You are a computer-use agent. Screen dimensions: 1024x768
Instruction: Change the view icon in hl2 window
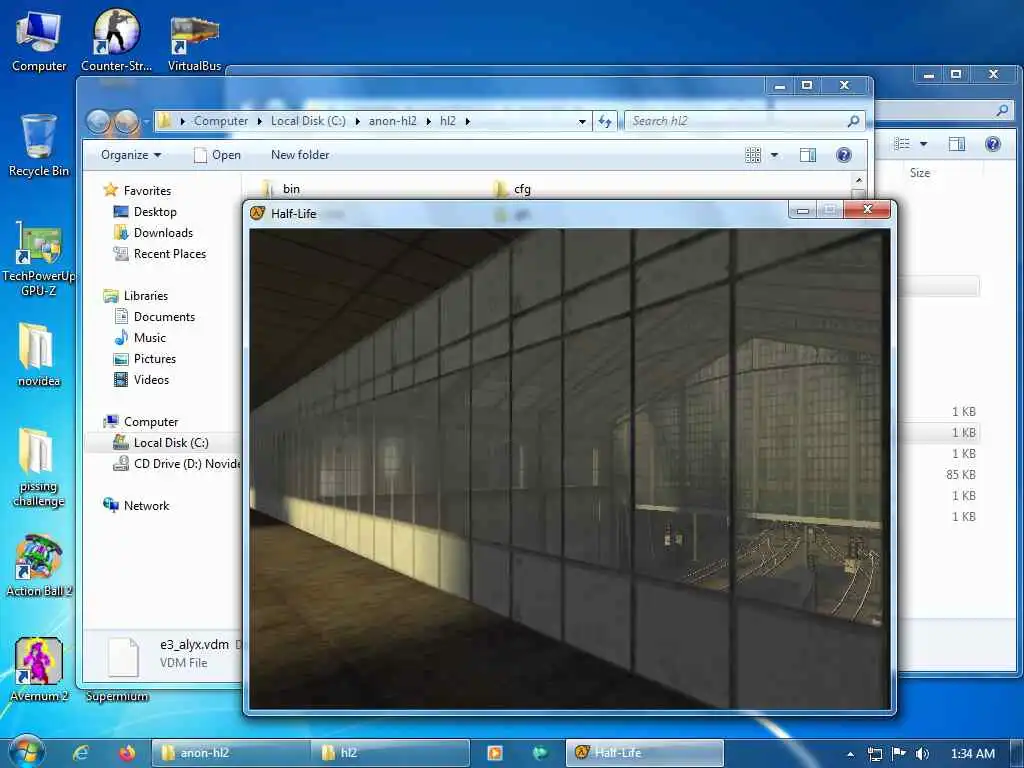coord(753,155)
